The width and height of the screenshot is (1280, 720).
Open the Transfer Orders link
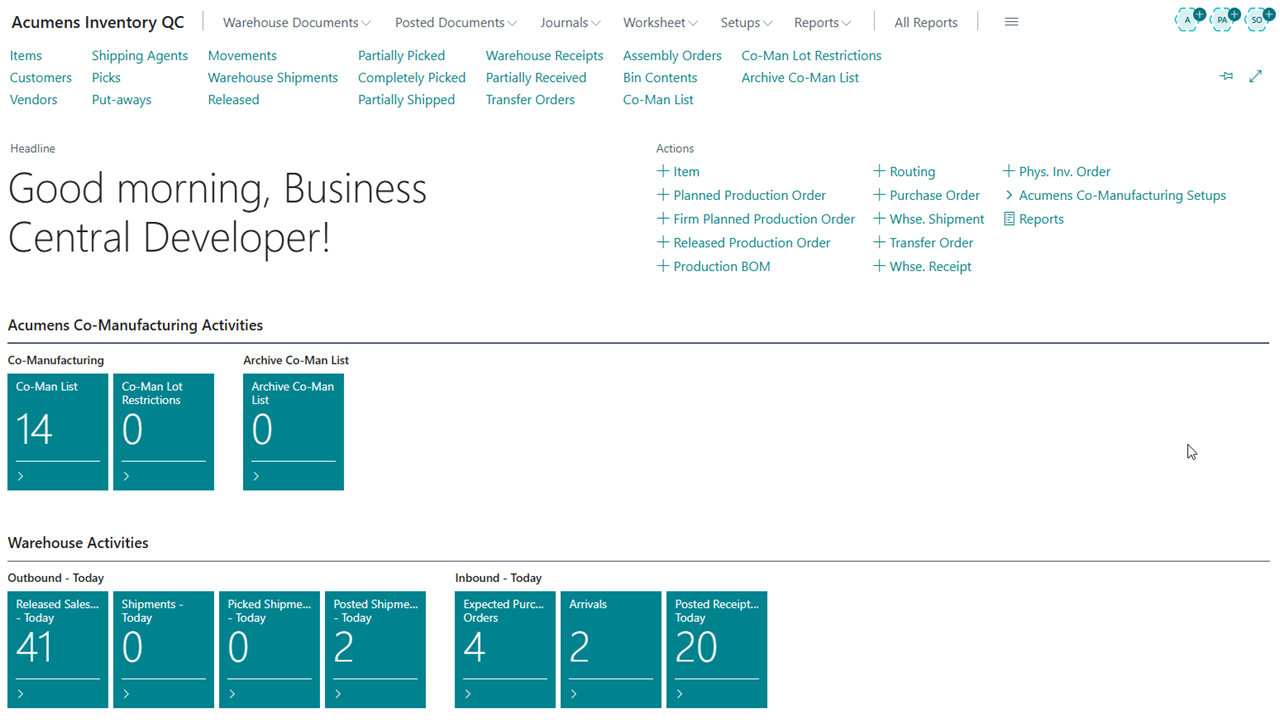530,99
